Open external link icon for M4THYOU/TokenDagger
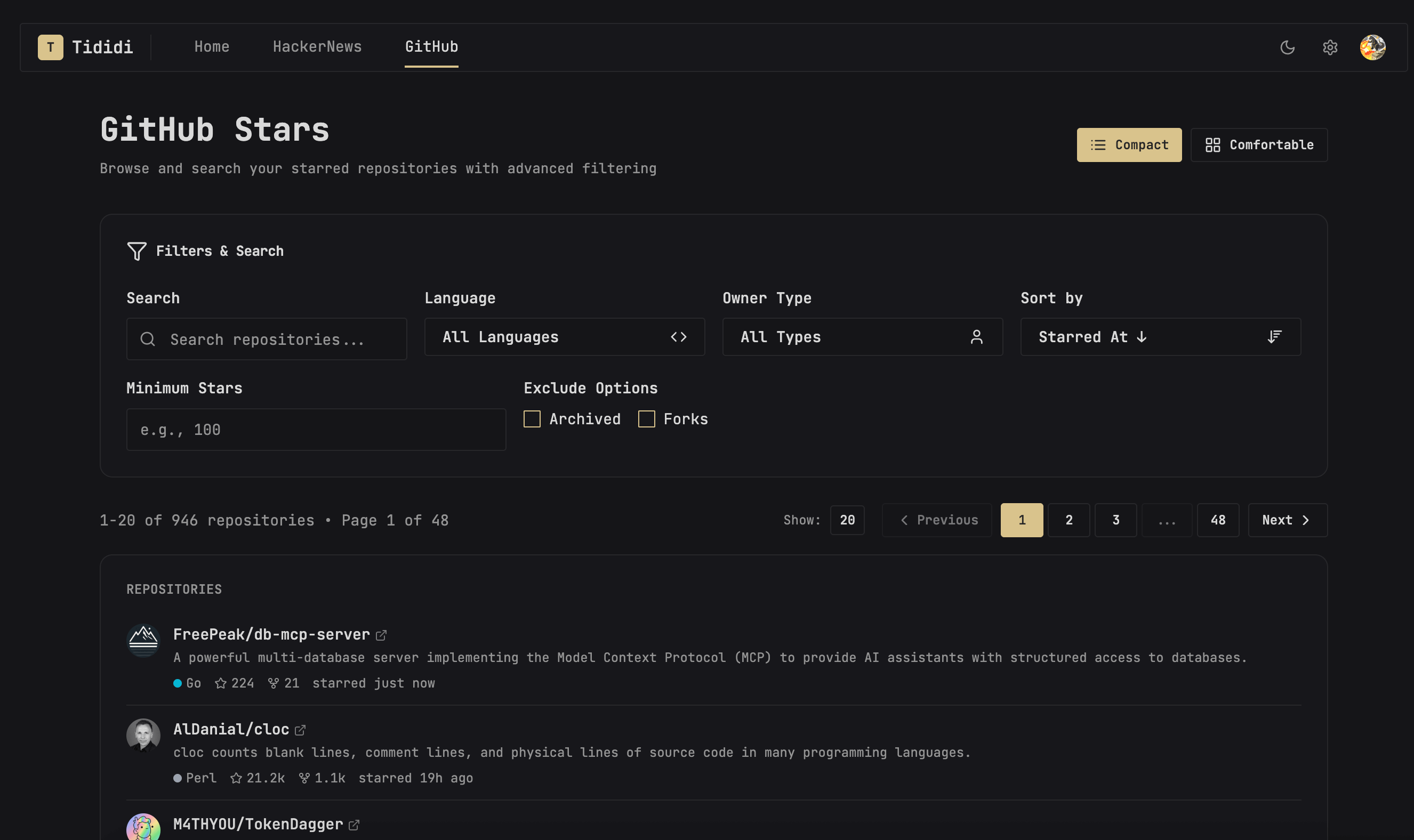The height and width of the screenshot is (840, 1414). 354,825
